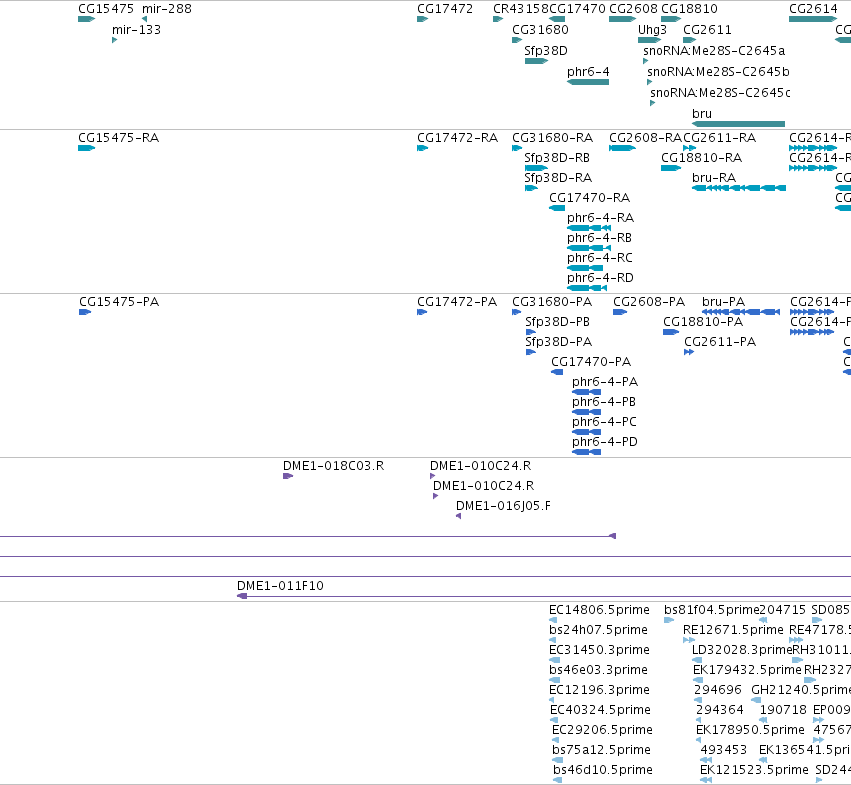Click the phr6-4-RB transcript label
851x785 pixels.
(599, 238)
